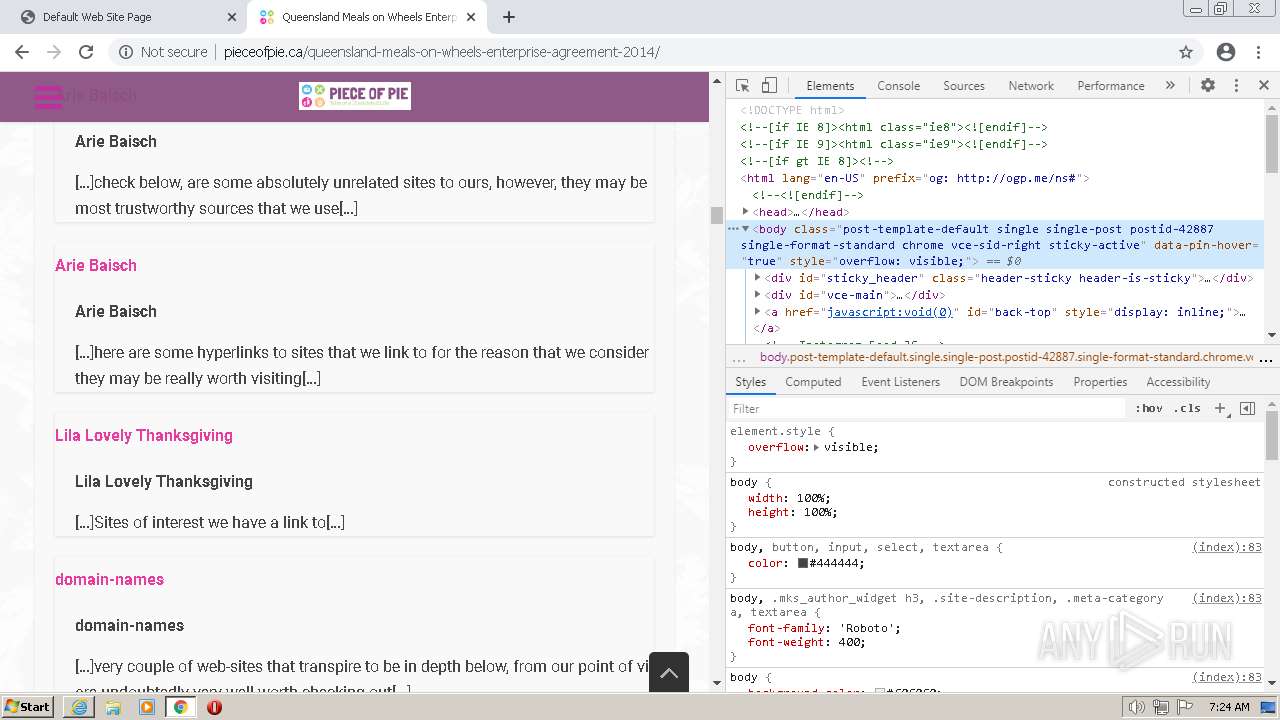Image resolution: width=1280 pixels, height=720 pixels.
Task: Expand the head element node
Action: [746, 212]
